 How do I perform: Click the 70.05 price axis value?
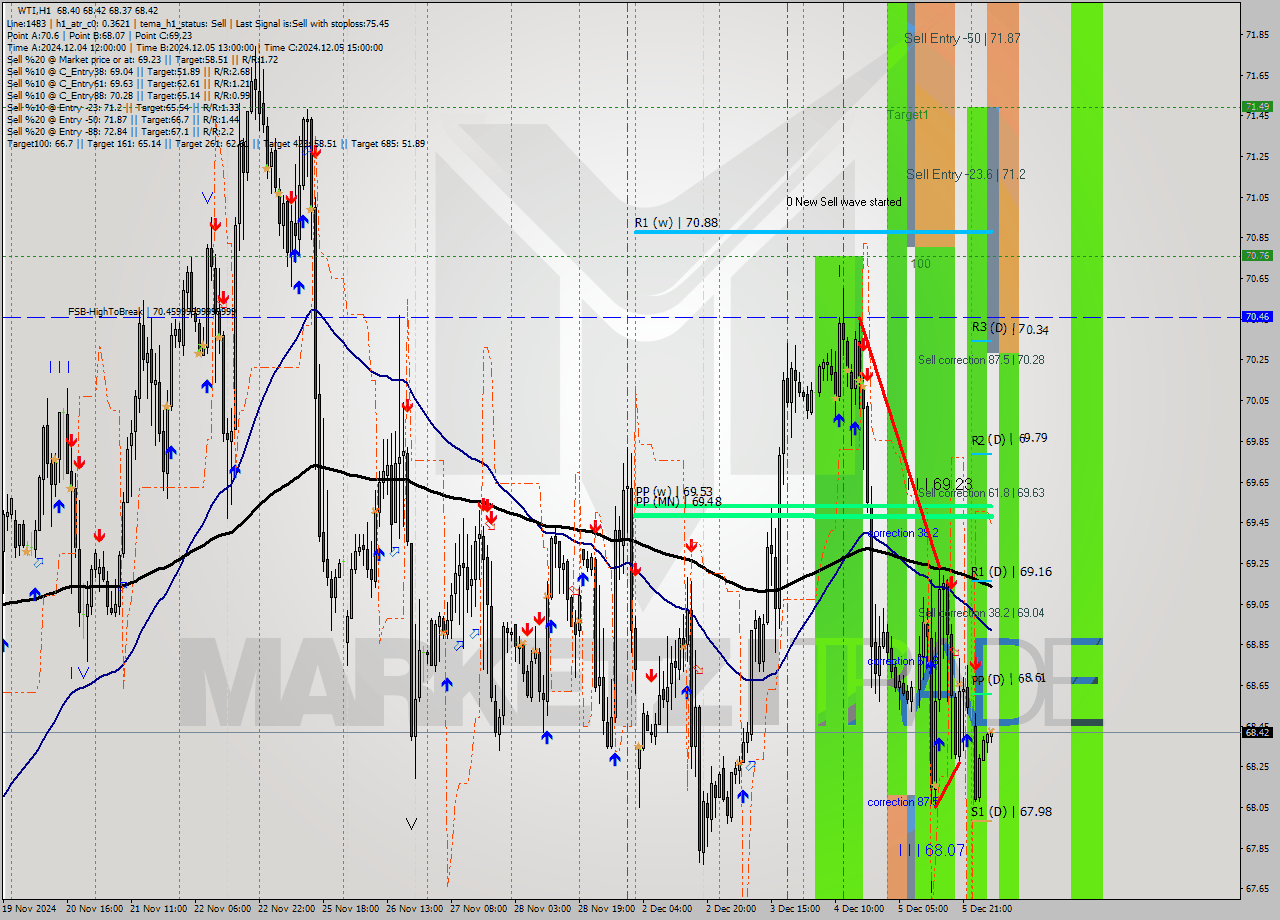click(x=1257, y=400)
